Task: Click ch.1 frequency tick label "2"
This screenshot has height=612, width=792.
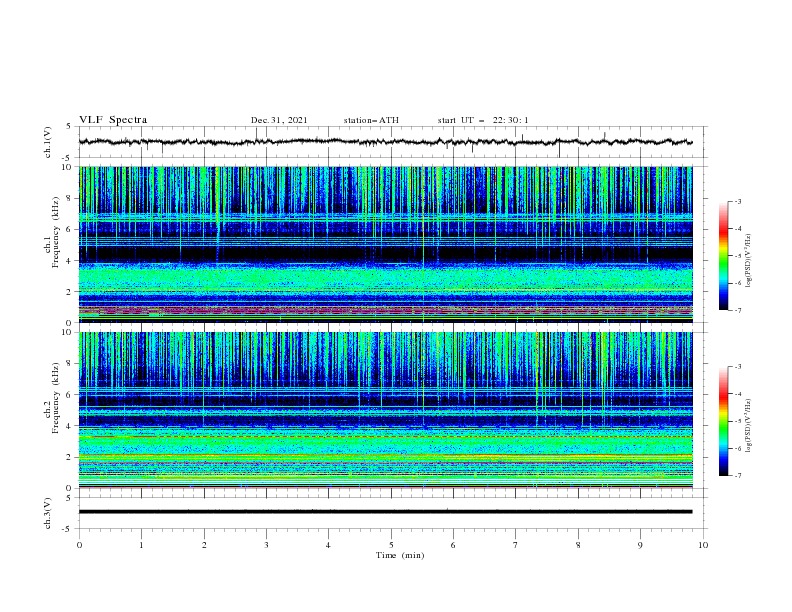Action: (x=70, y=291)
